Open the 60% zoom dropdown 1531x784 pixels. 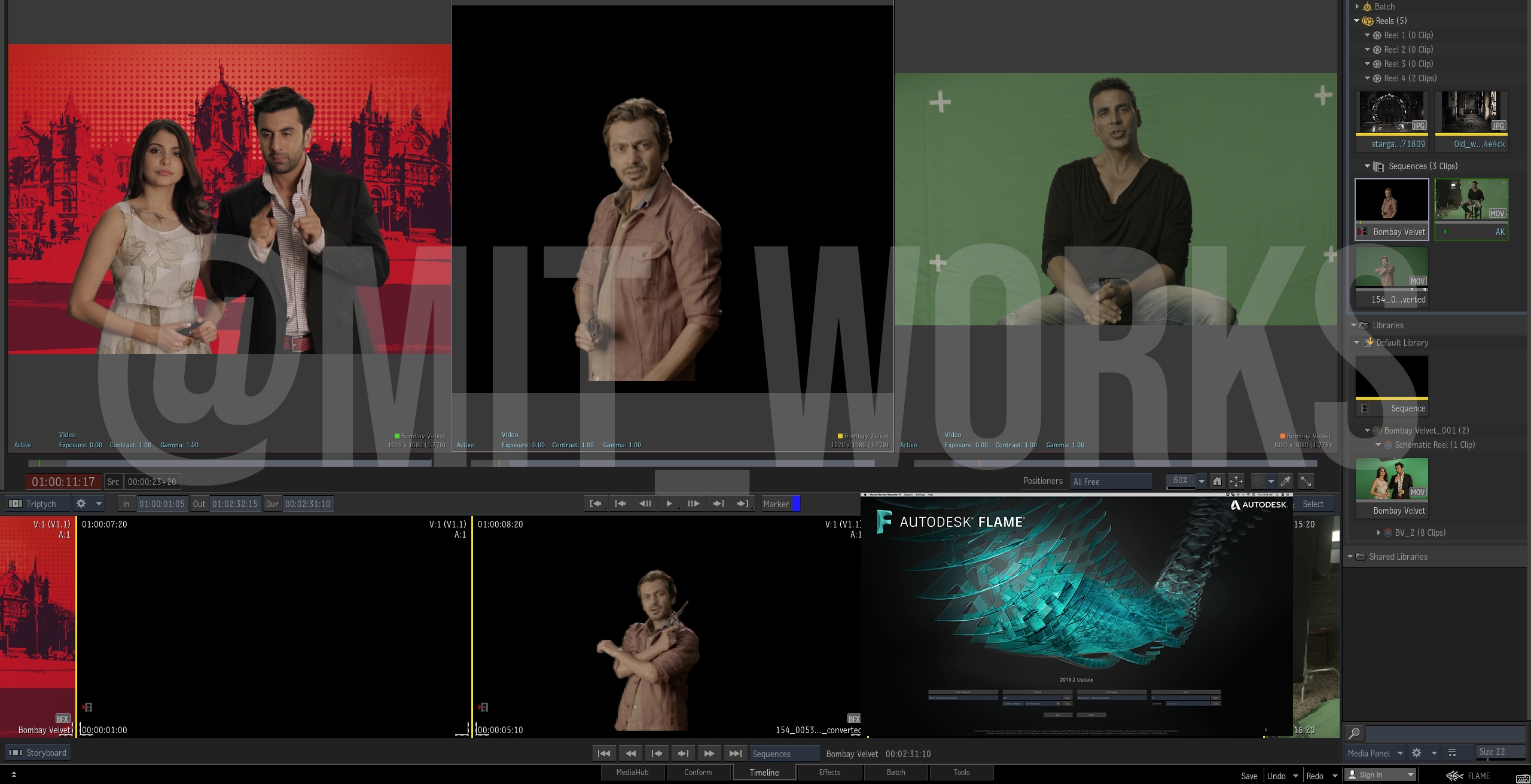coord(1201,481)
